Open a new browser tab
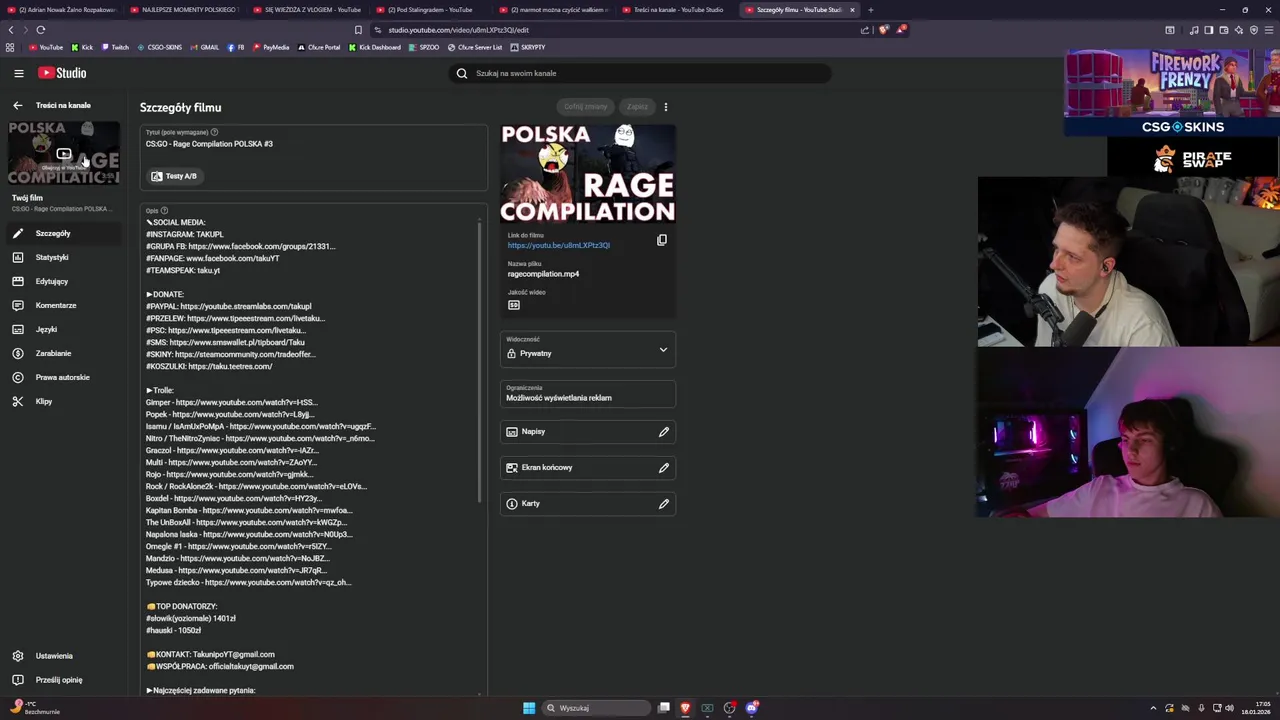This screenshot has width=1280, height=720. [870, 9]
